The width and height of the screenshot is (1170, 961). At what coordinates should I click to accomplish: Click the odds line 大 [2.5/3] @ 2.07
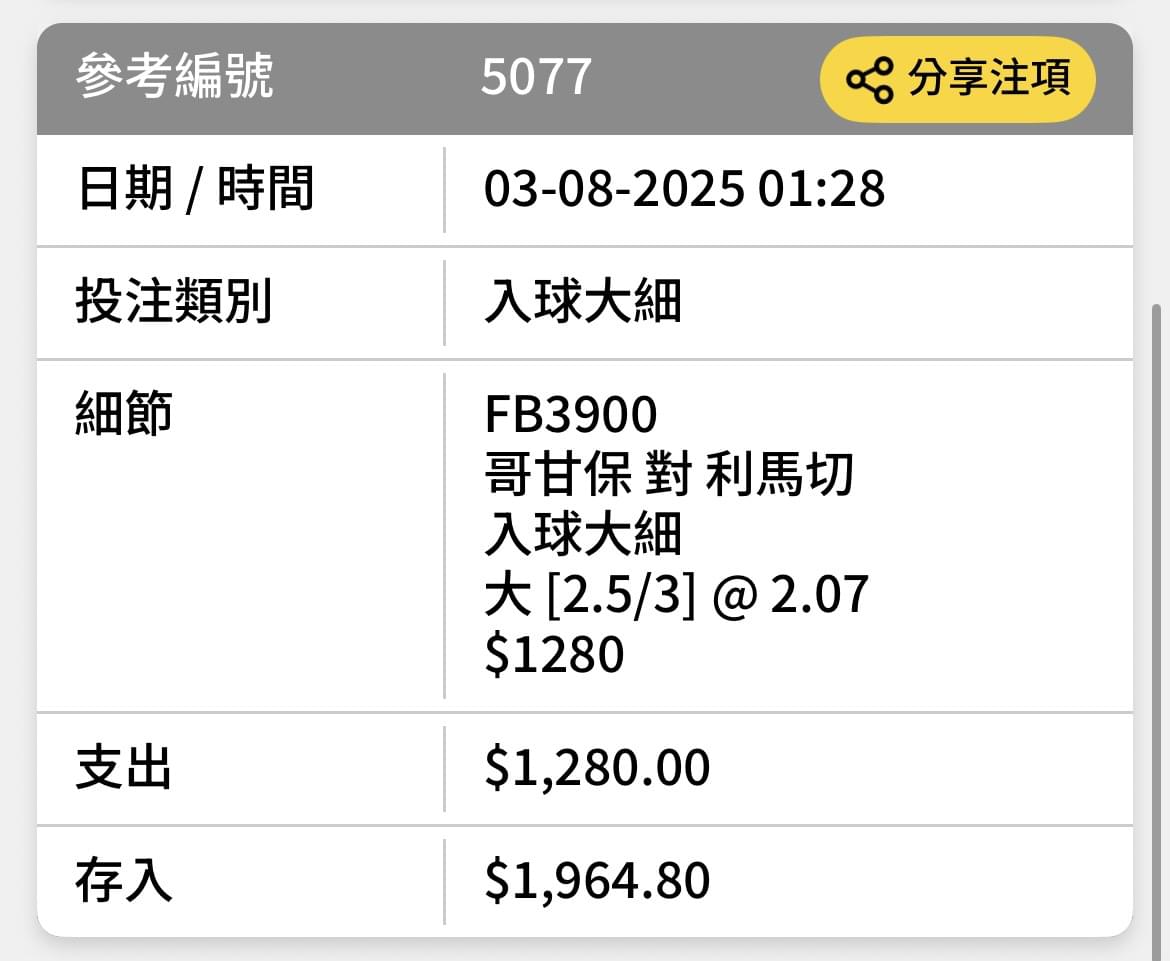click(x=676, y=595)
